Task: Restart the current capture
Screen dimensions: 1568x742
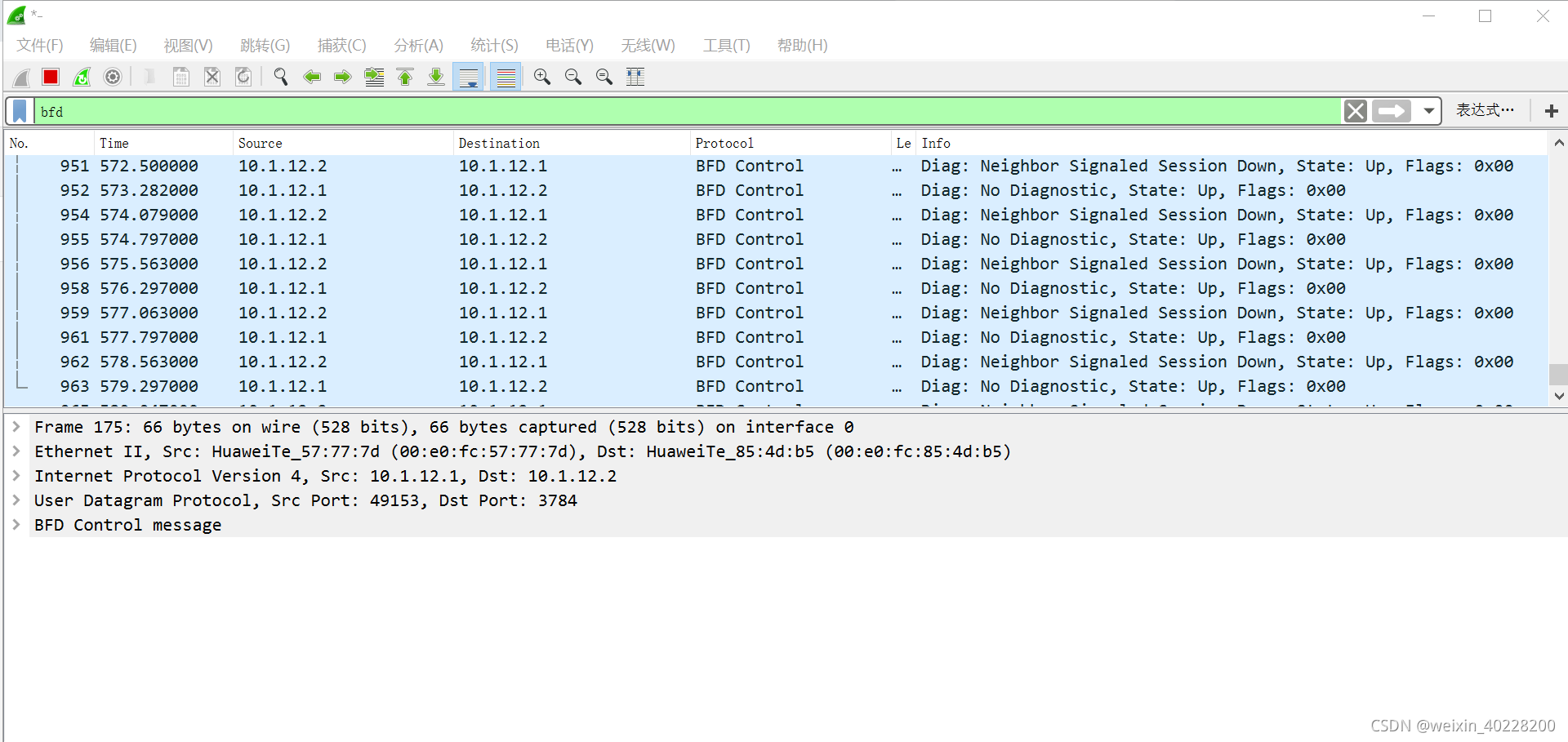Action: (82, 77)
